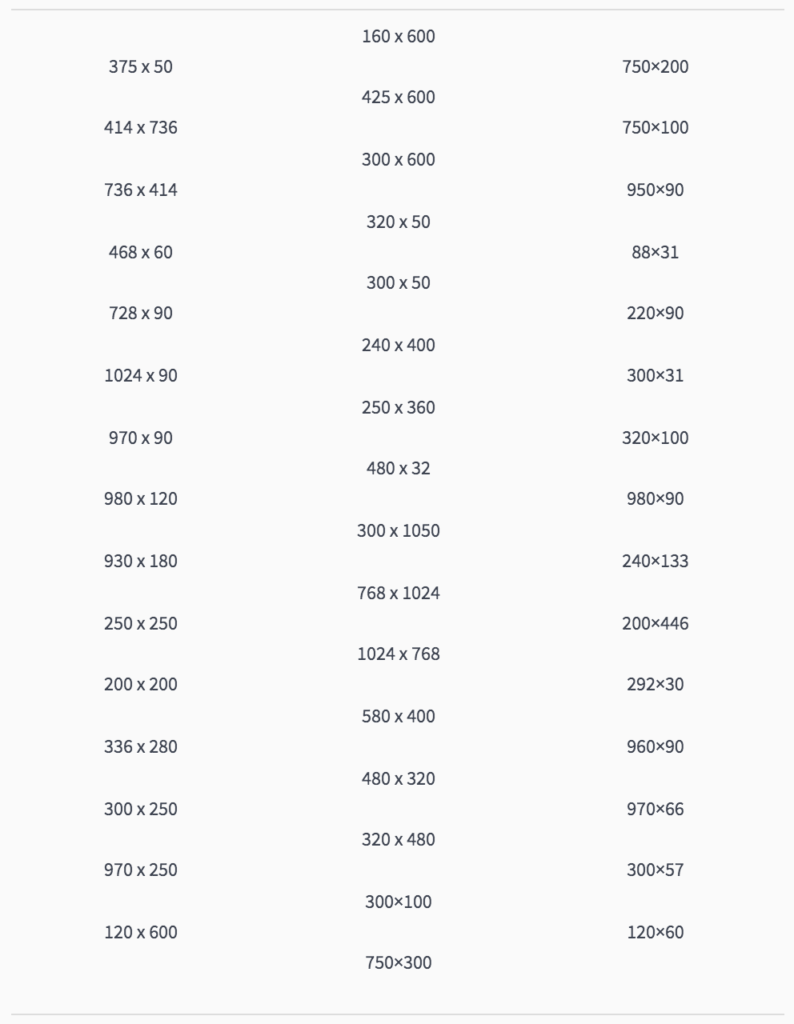Open the 320 x 480 size
Screen dimensions: 794x1024
[398, 839]
